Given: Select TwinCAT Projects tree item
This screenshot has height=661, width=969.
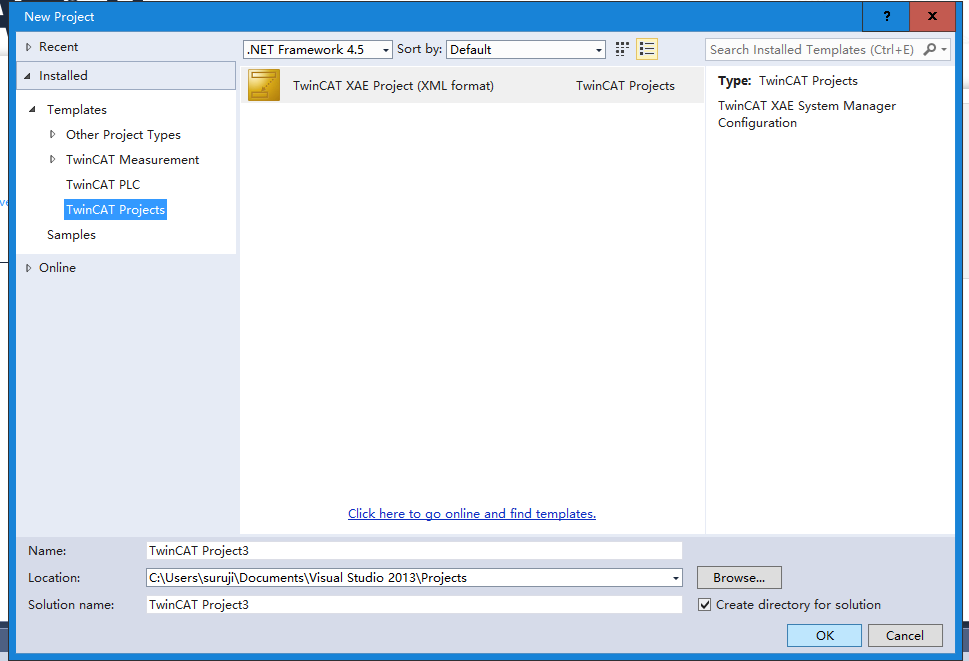Looking at the screenshot, I should tap(116, 209).
